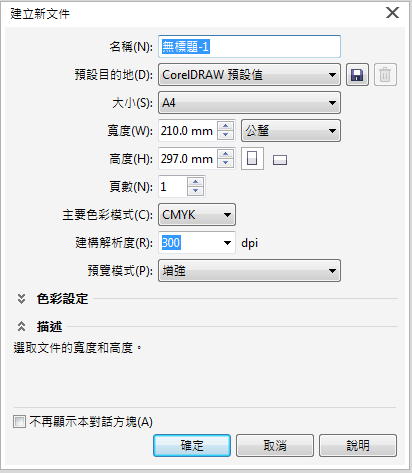The width and height of the screenshot is (412, 473).
Task: Click the 名稱 document name field
Action: [x=249, y=46]
